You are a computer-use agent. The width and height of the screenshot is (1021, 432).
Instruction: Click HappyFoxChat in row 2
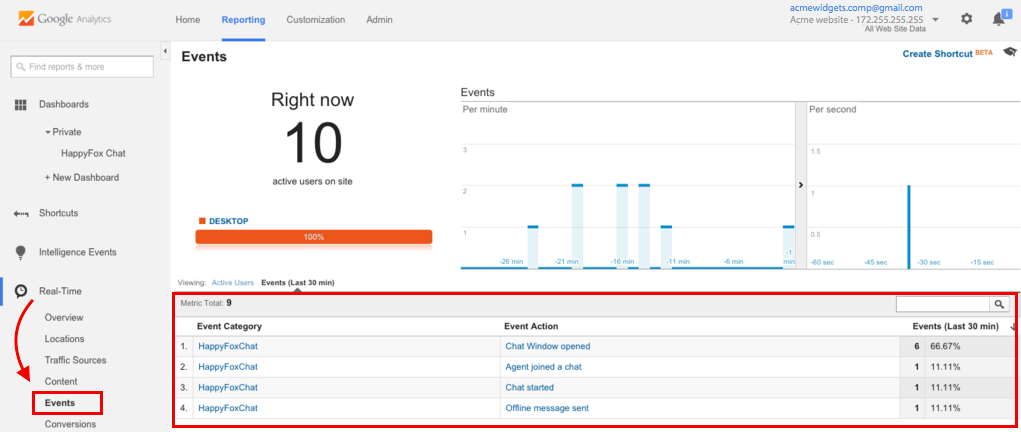click(228, 367)
